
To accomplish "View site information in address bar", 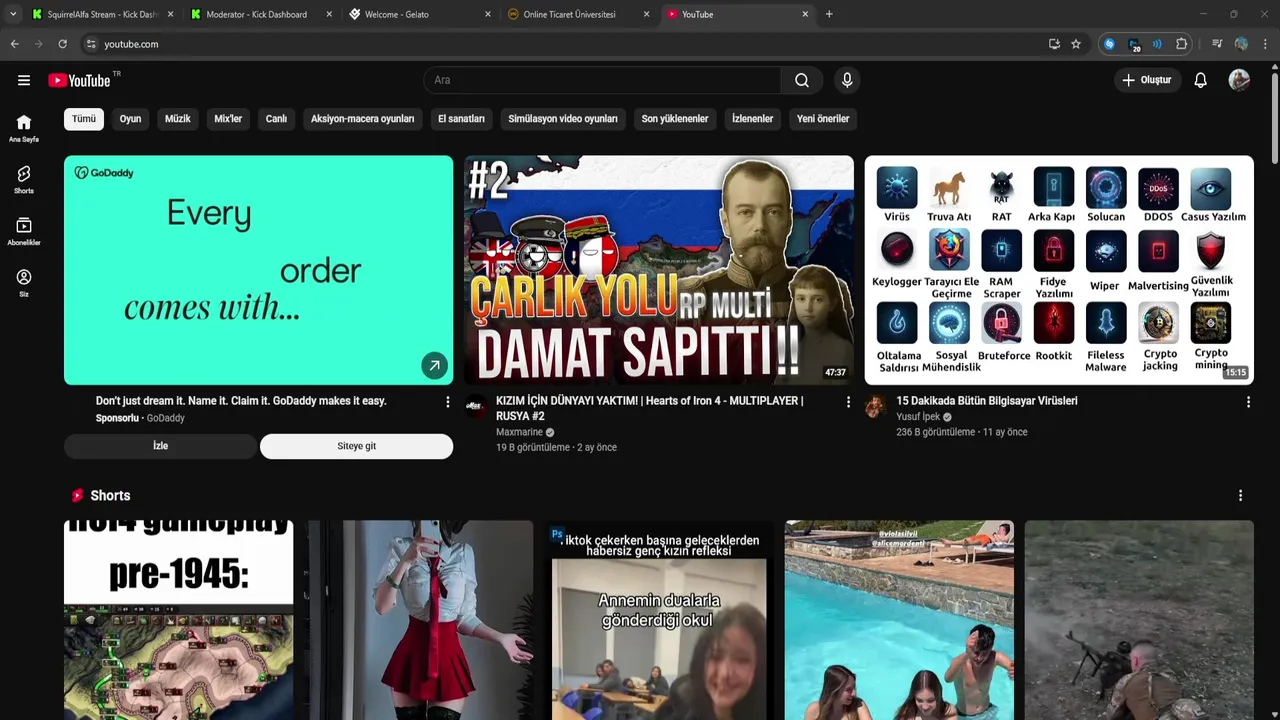I will (x=91, y=44).
